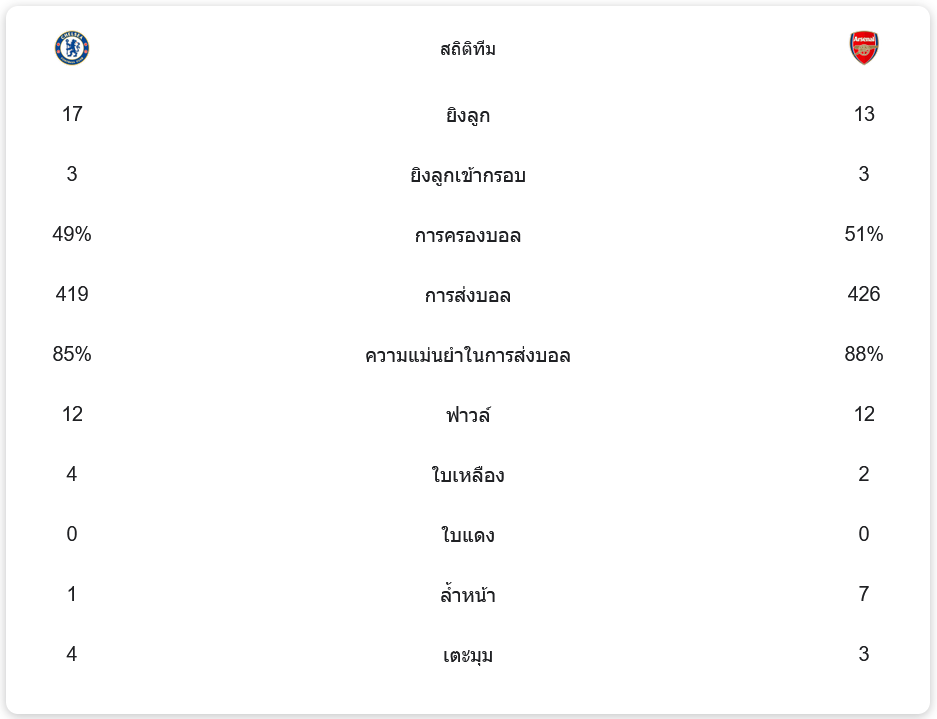Select the ยิงลูกเข้ากรอบ stat label
The width and height of the screenshot is (937, 719).
click(x=468, y=175)
